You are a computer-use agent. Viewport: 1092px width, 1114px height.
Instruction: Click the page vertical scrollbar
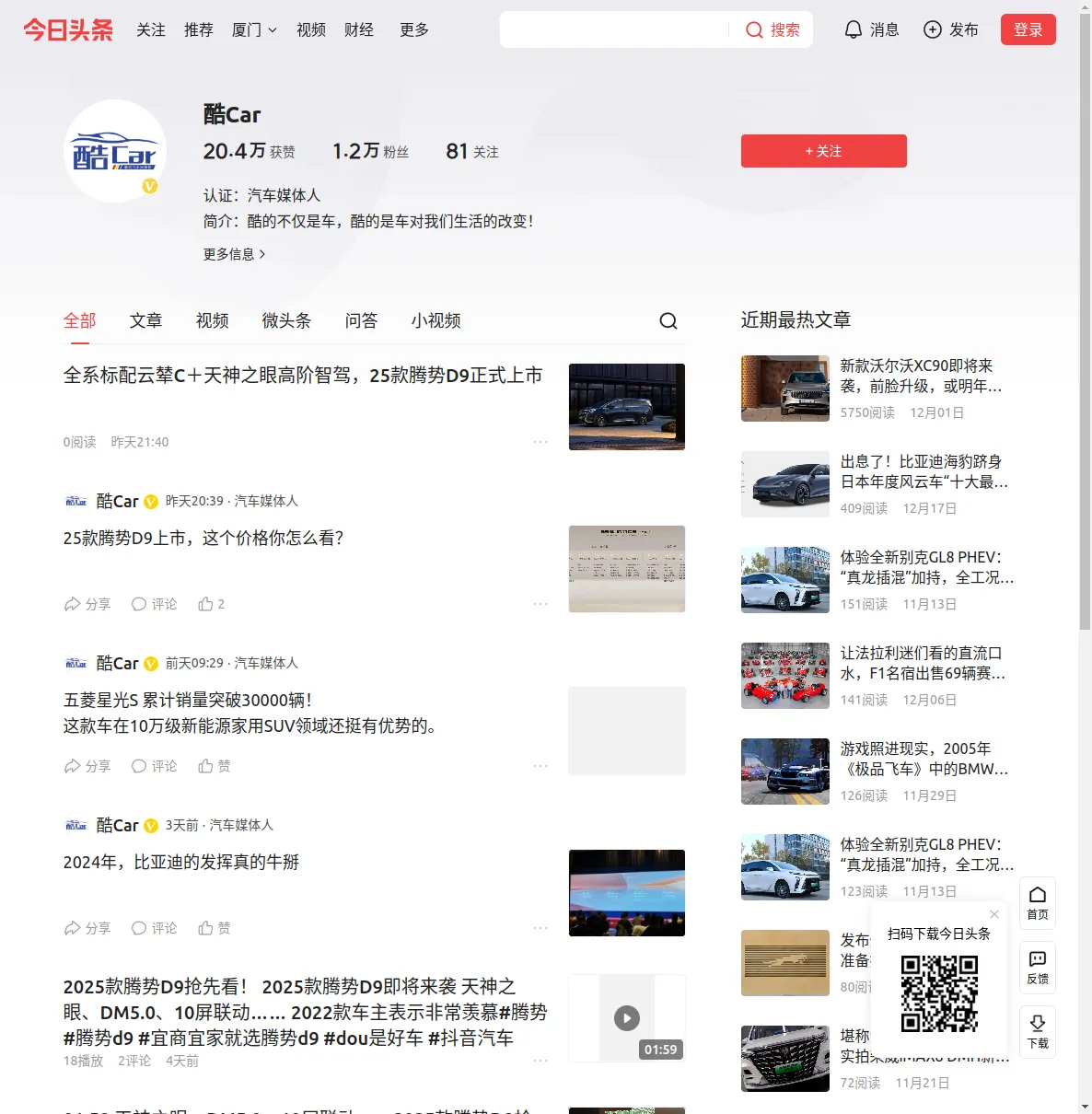point(1085,322)
